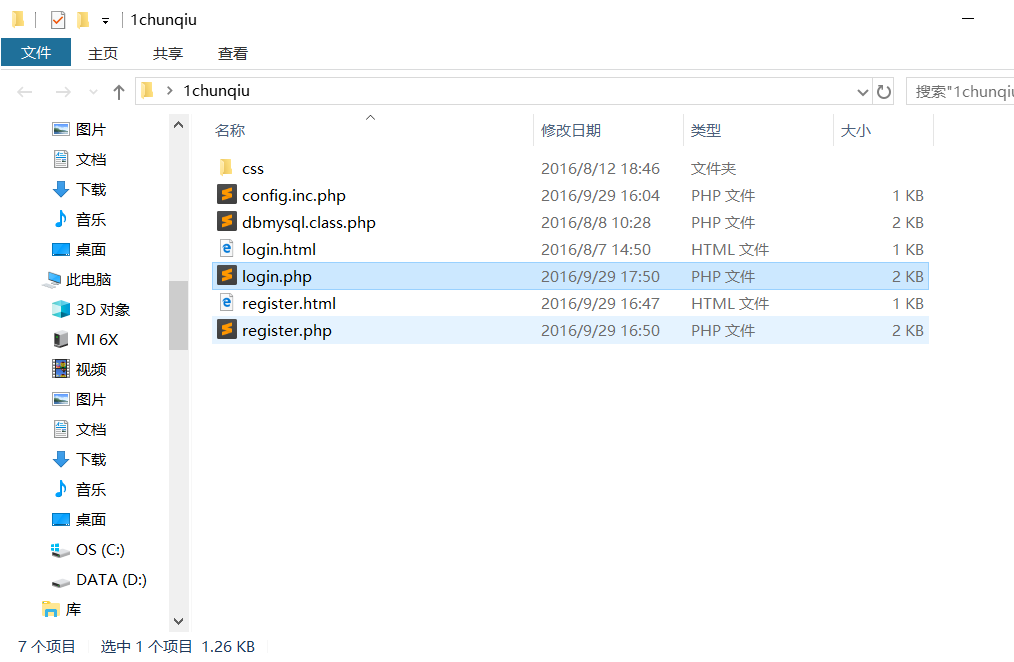The width and height of the screenshot is (1014, 662).
Task: Click the back navigation arrow
Action: [x=25, y=92]
